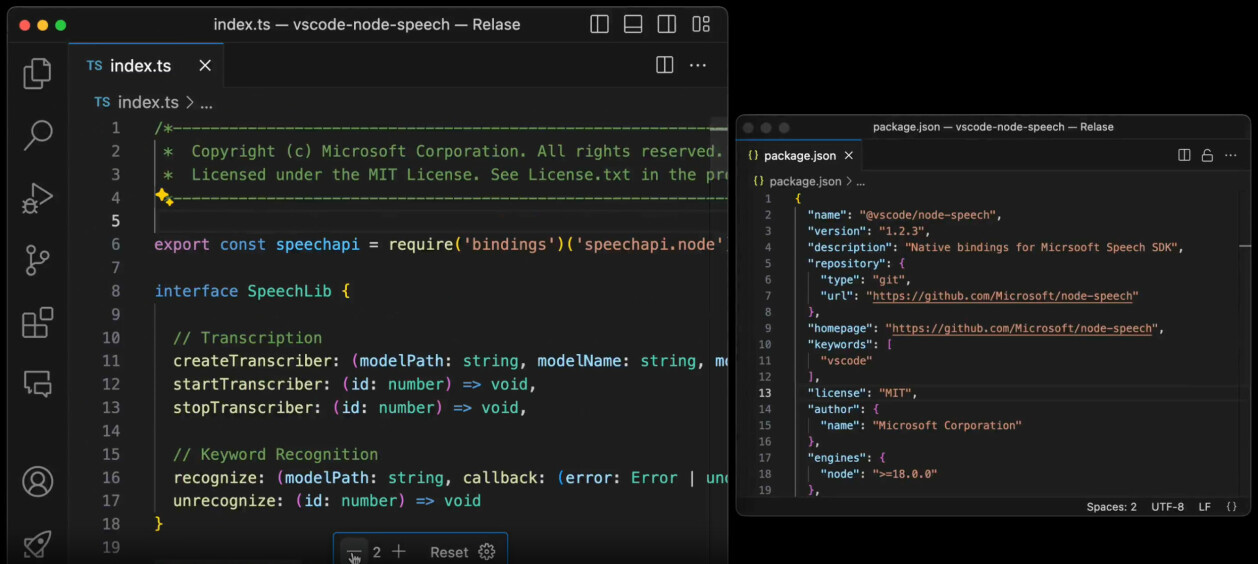Screen dimensions: 1258x564
Task: Toggle primary side bar layout icon
Action: coord(600,25)
